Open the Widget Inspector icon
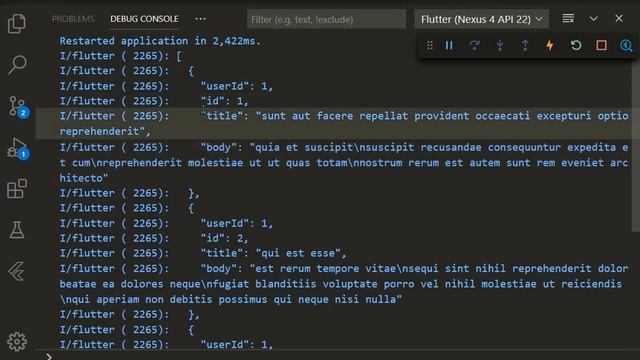640x360 pixels. 626,45
